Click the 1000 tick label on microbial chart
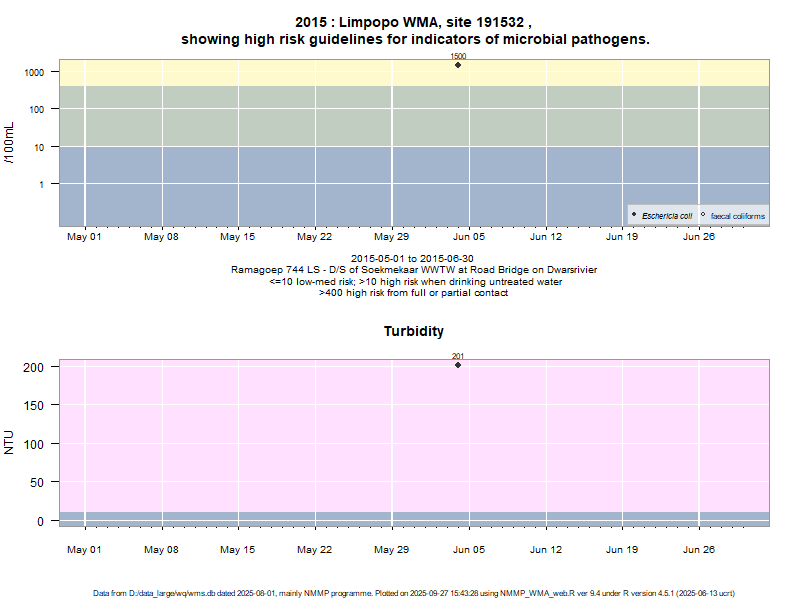 point(36,73)
